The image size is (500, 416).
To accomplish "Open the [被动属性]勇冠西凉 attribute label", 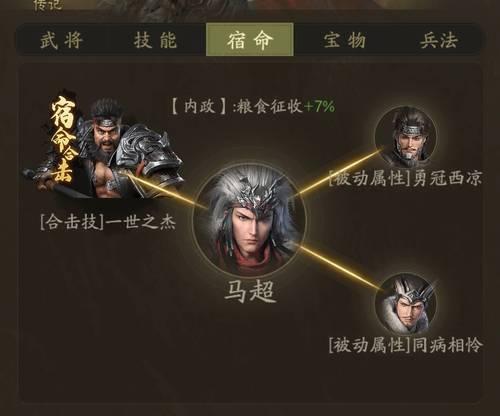I will 405,178.
